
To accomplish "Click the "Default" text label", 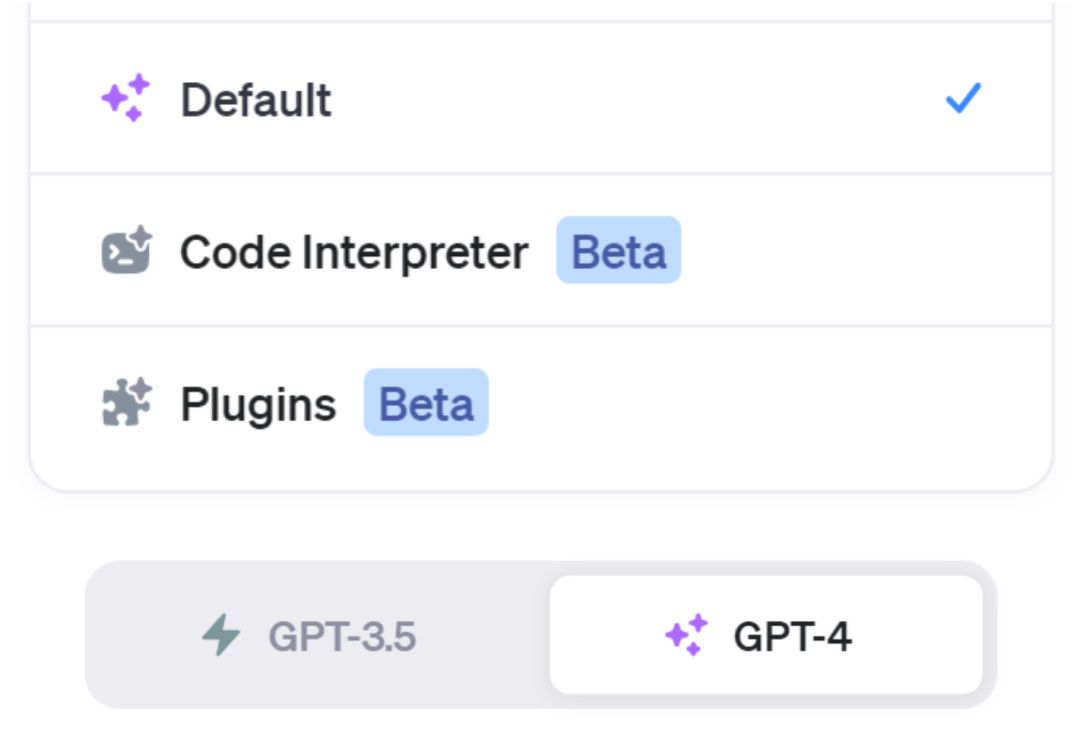I will tap(256, 100).
